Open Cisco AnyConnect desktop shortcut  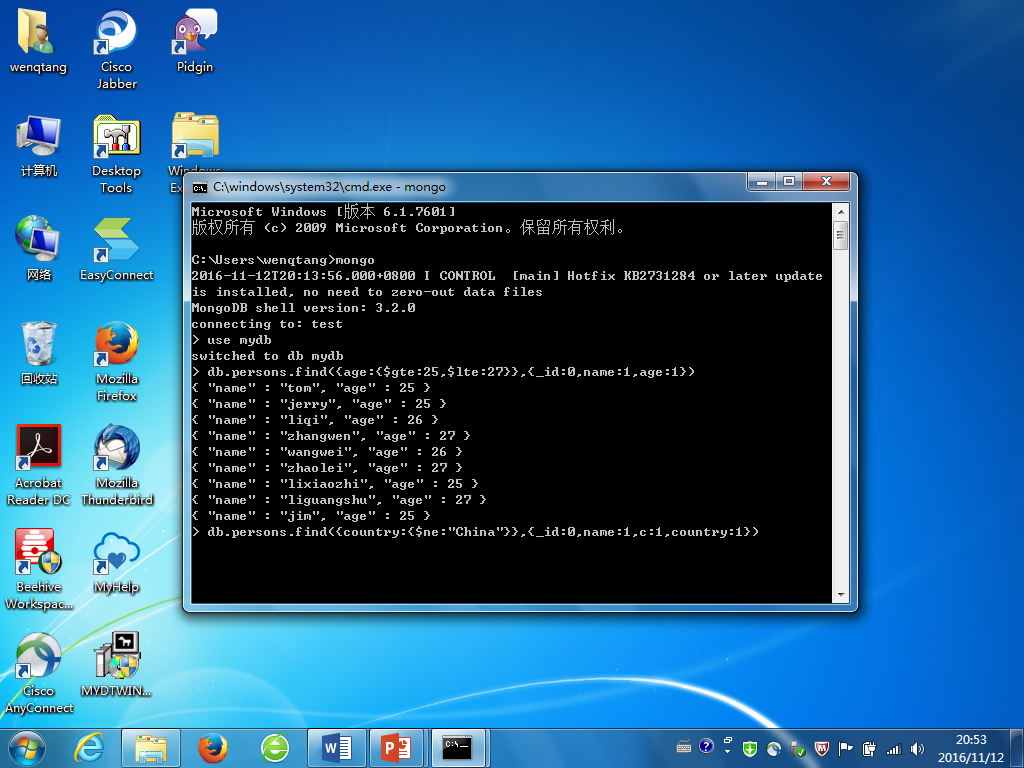tap(38, 673)
